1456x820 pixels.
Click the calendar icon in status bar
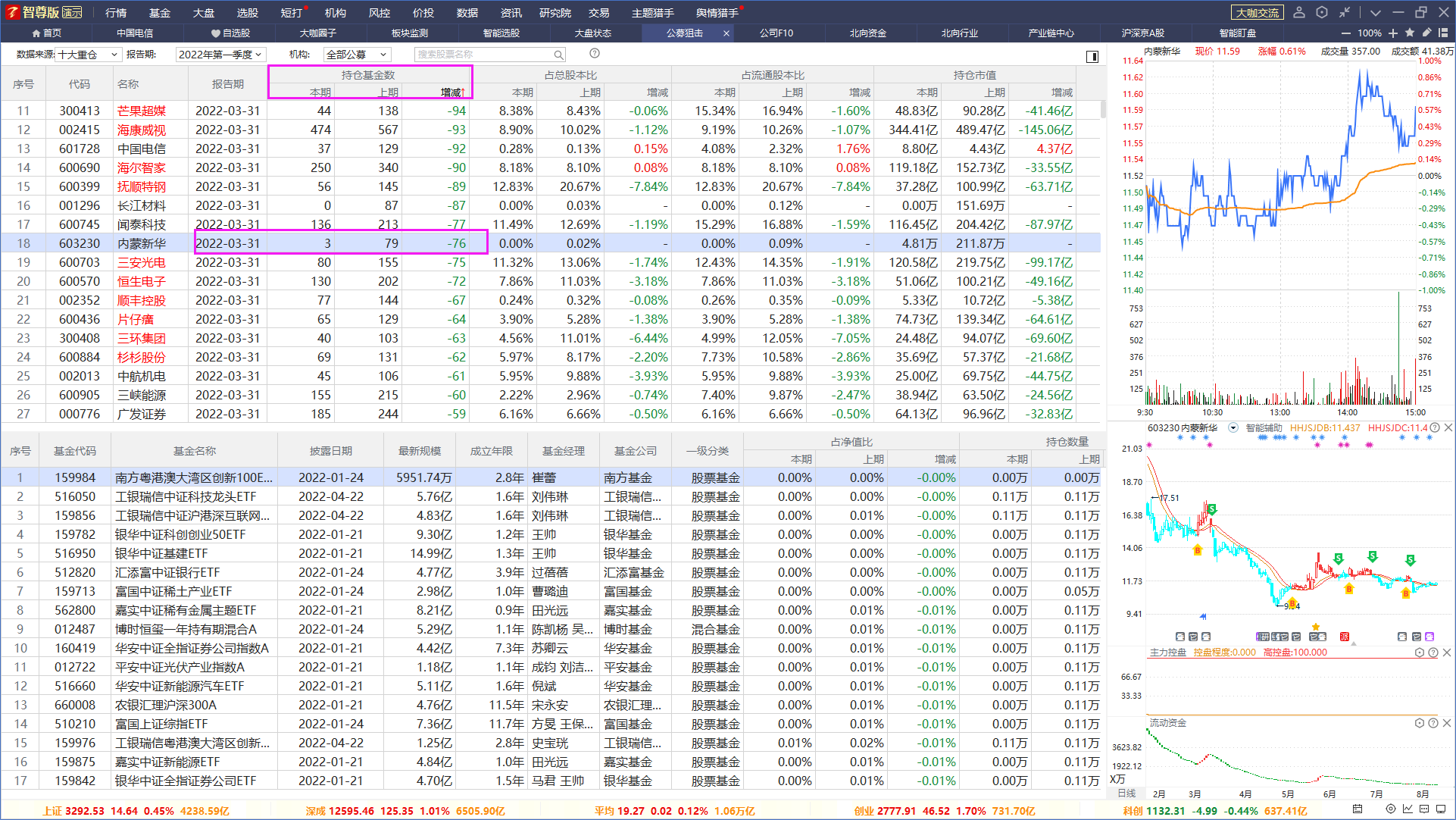(1357, 809)
